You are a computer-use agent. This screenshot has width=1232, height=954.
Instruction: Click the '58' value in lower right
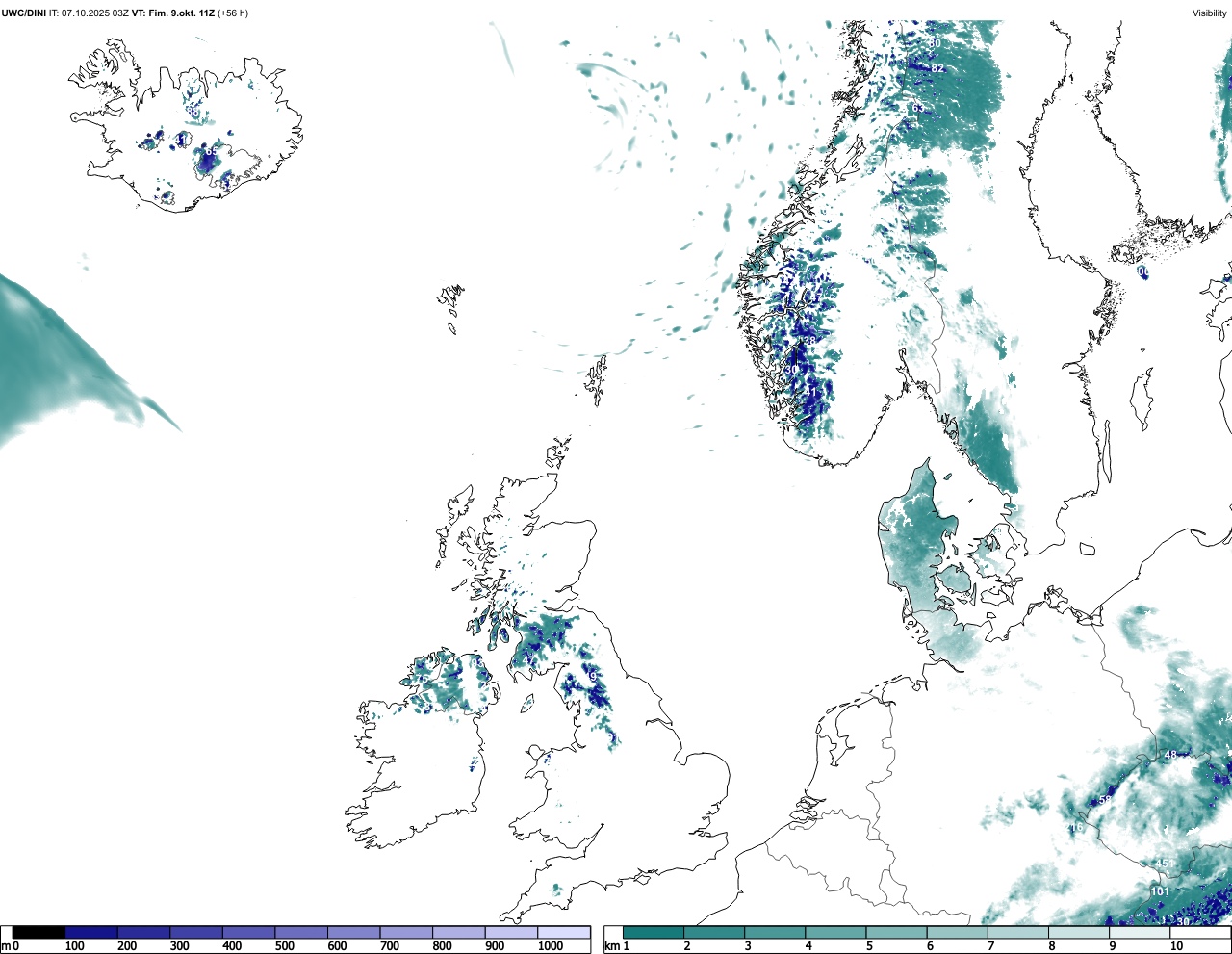click(1105, 800)
